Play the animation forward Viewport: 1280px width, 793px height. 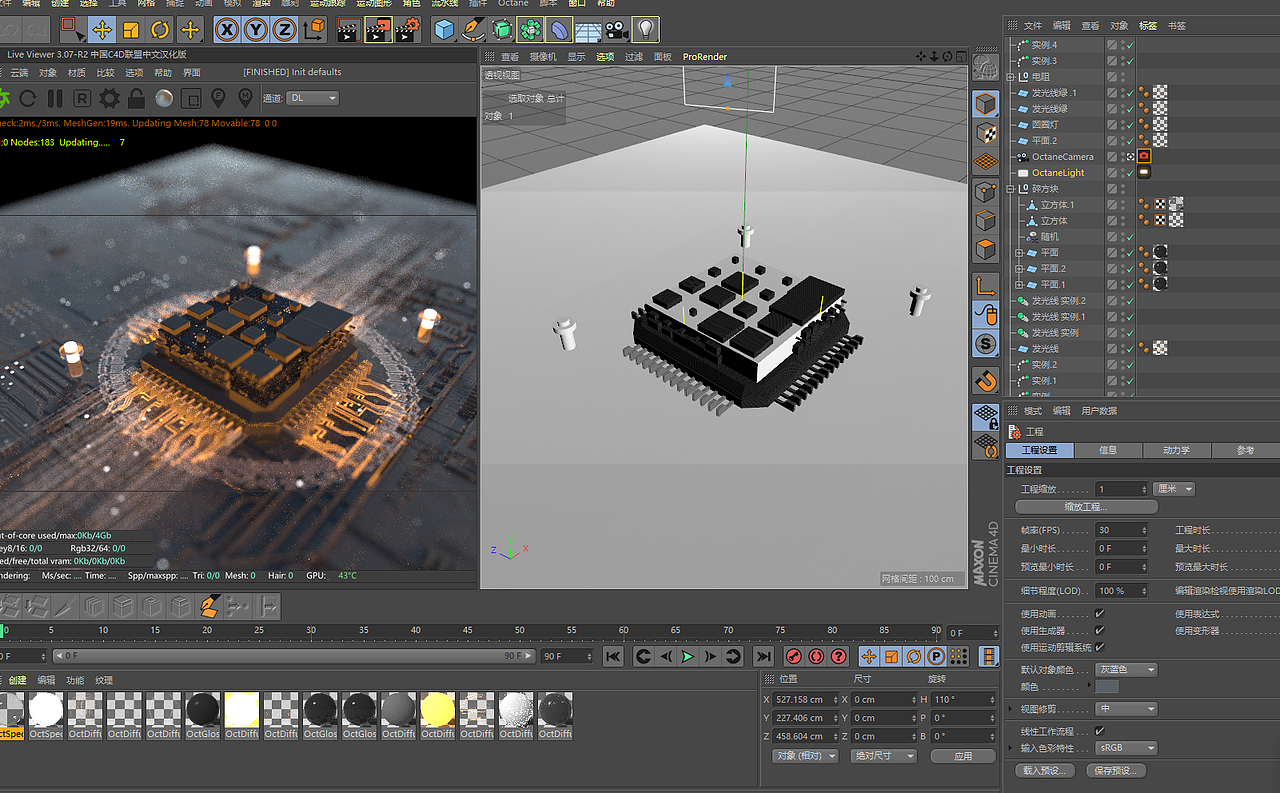(x=688, y=656)
